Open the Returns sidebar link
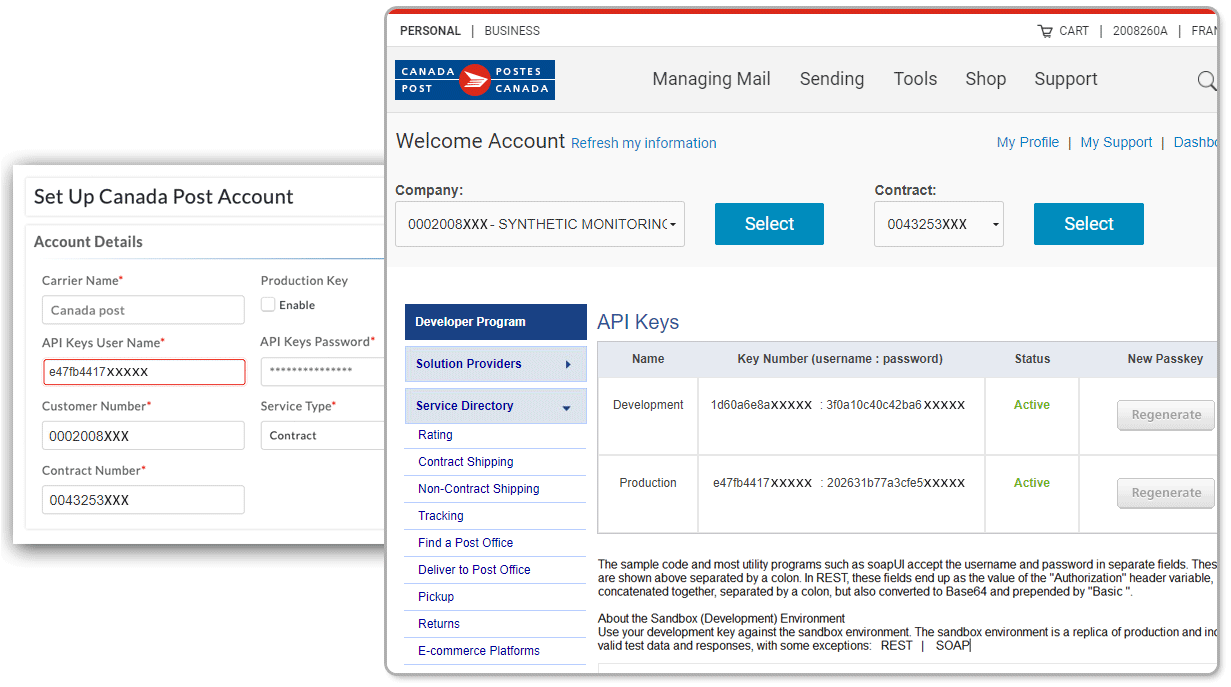This screenshot has width=1231, height=687. (x=439, y=624)
